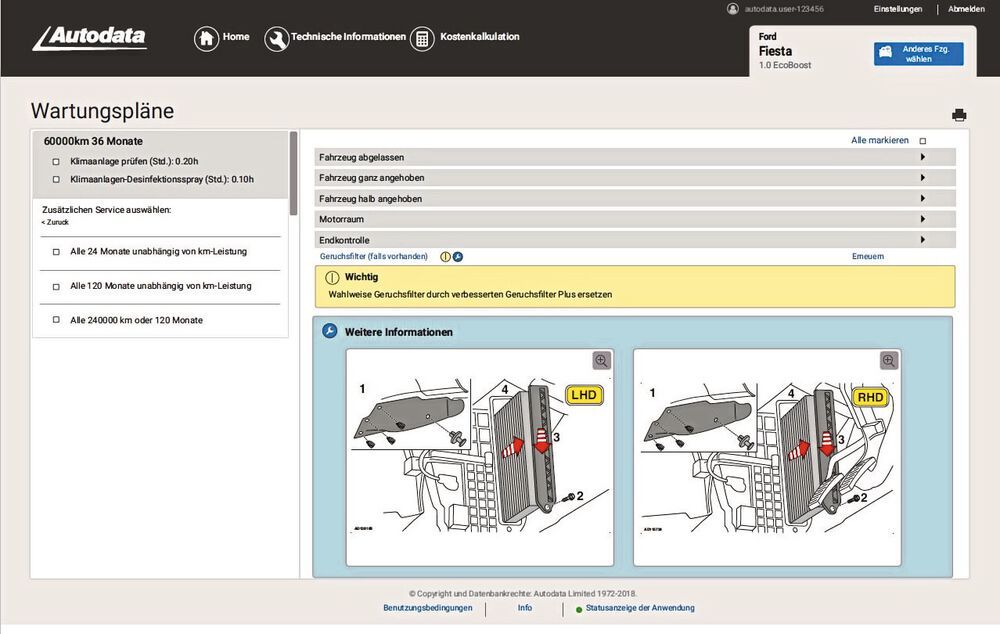The width and height of the screenshot is (1000, 634).
Task: Click the calculator icon for Kostenkalkulation
Action: pyautogui.click(x=422, y=39)
